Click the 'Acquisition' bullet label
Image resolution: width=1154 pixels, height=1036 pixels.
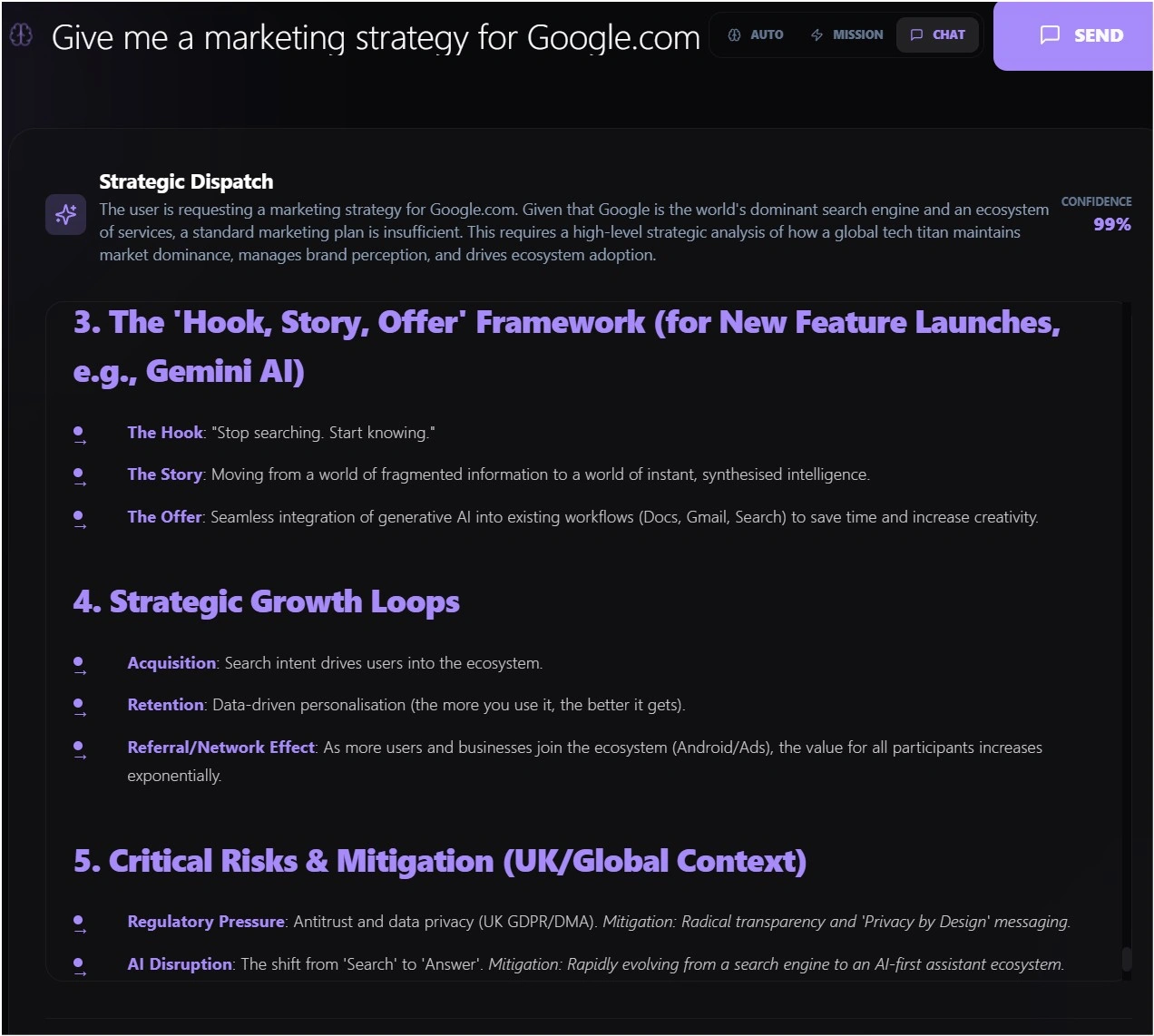pos(171,663)
